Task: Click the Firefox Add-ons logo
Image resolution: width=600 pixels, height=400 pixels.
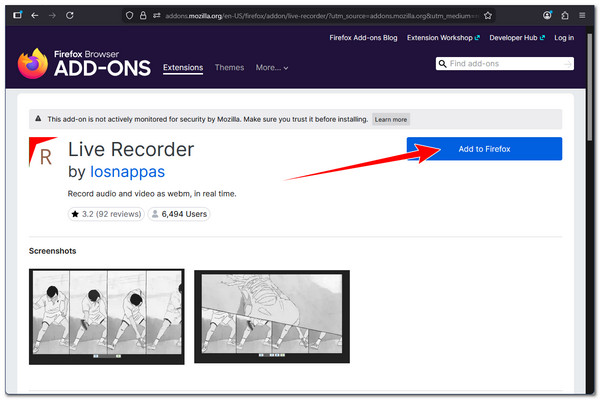Action: tap(84, 64)
